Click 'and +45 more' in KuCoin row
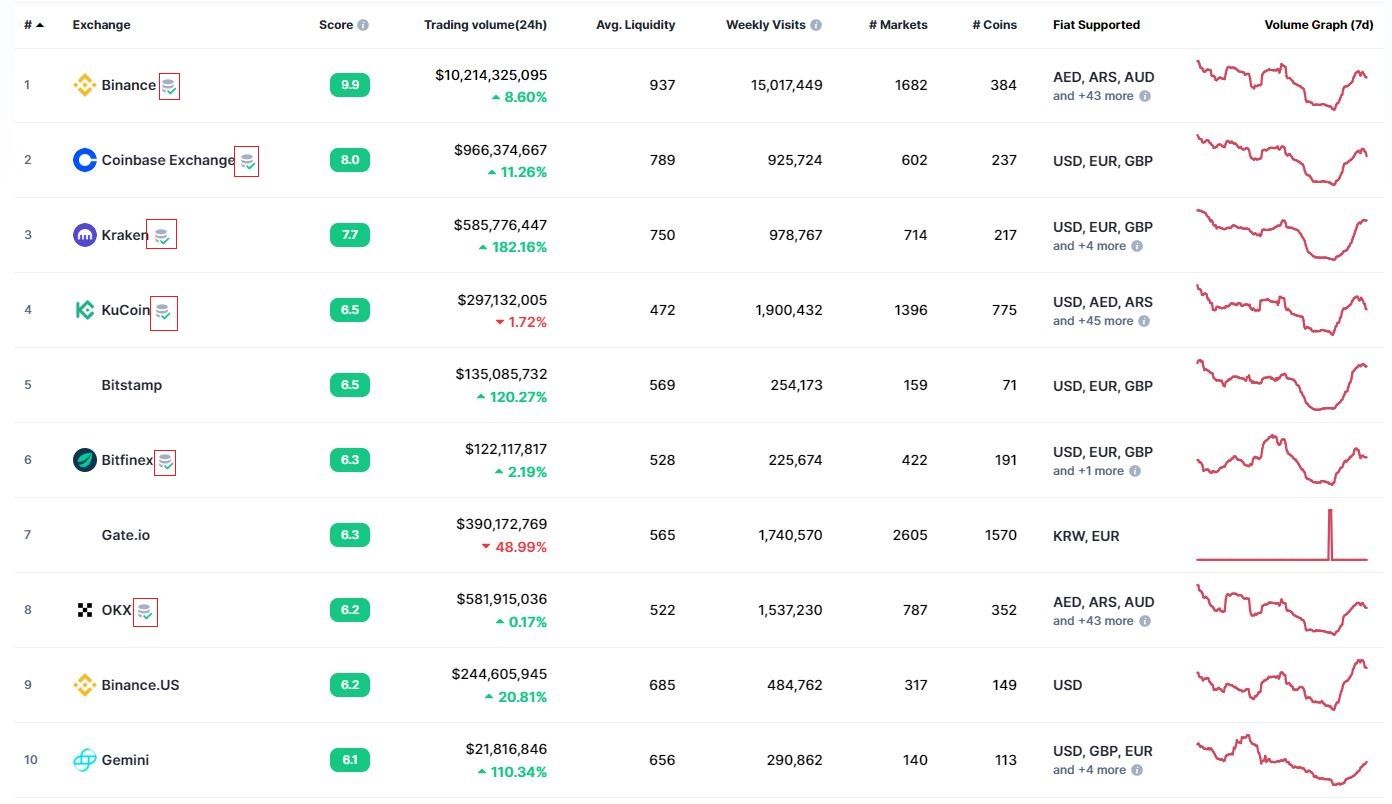This screenshot has width=1392, height=804. (1093, 321)
